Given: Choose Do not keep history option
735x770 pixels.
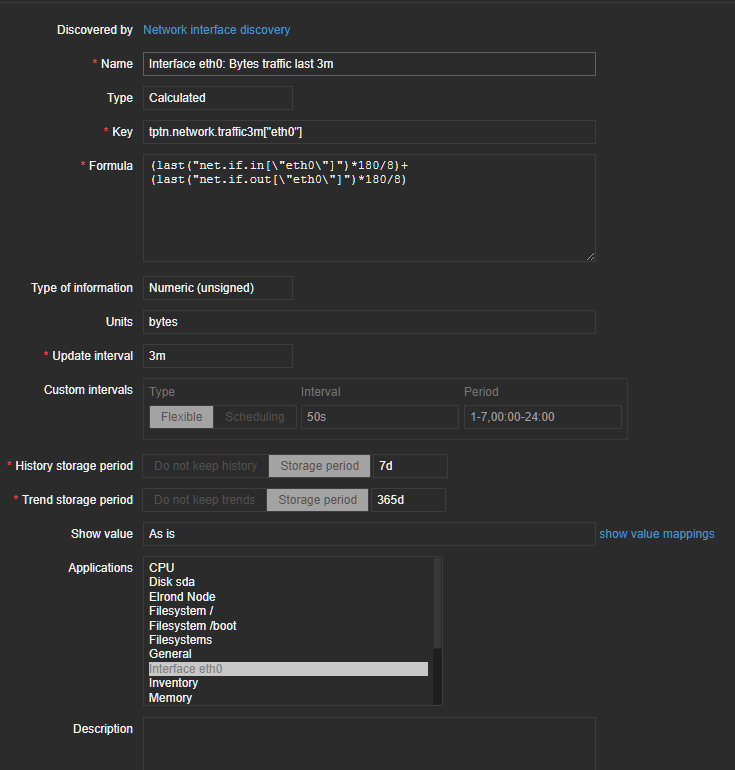Looking at the screenshot, I should pos(205,466).
